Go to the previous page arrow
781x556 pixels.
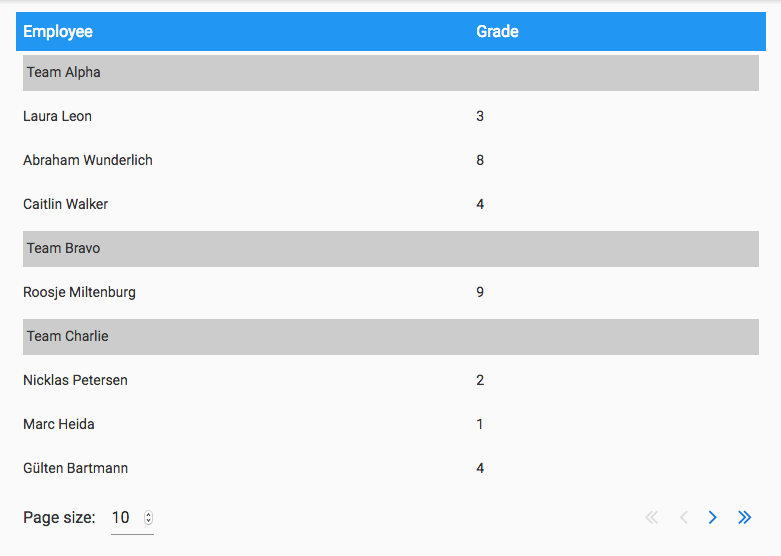(x=684, y=517)
